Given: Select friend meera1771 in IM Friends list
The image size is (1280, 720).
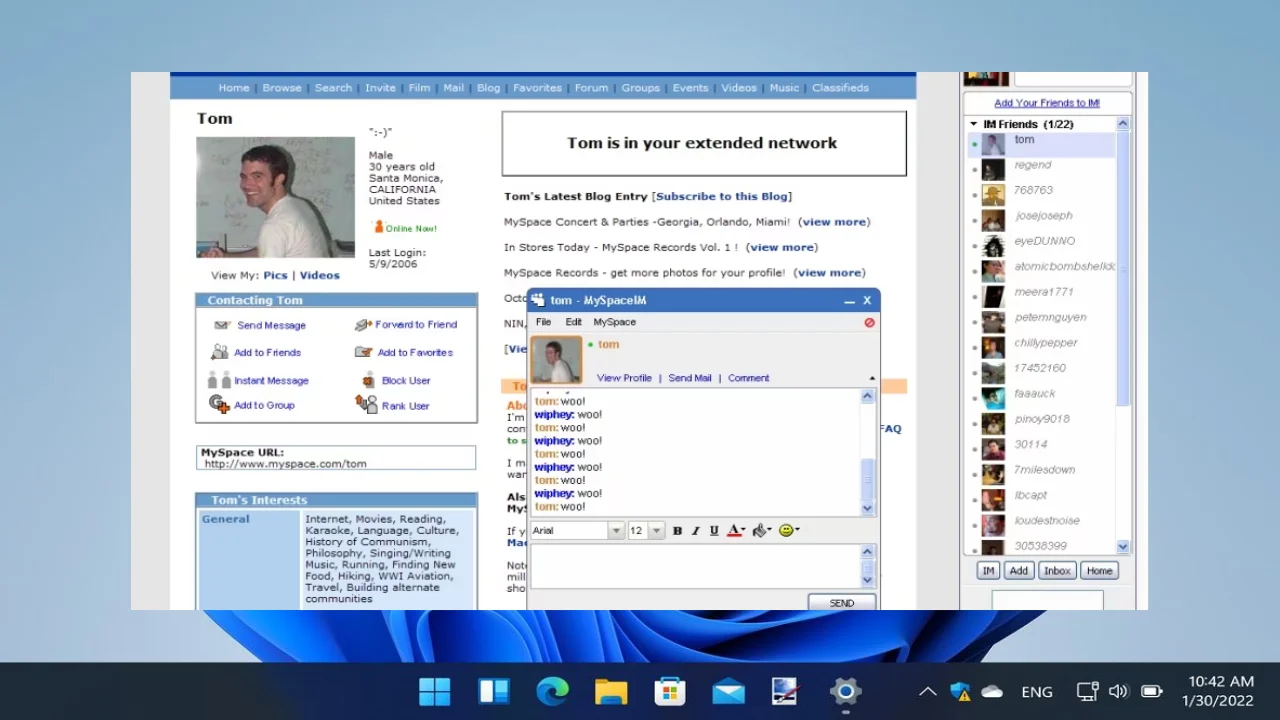Looking at the screenshot, I should (1041, 297).
